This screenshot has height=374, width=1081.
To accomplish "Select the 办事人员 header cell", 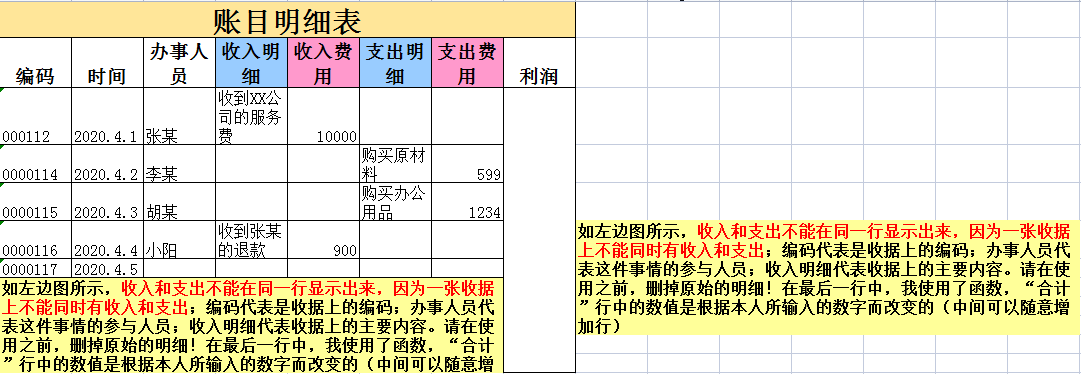I will coord(179,63).
